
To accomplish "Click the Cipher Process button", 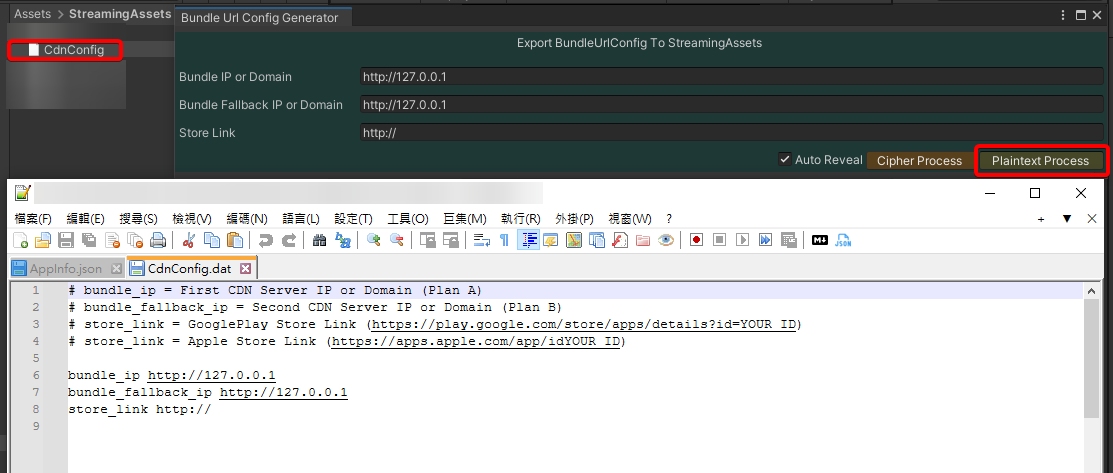I will click(x=919, y=161).
